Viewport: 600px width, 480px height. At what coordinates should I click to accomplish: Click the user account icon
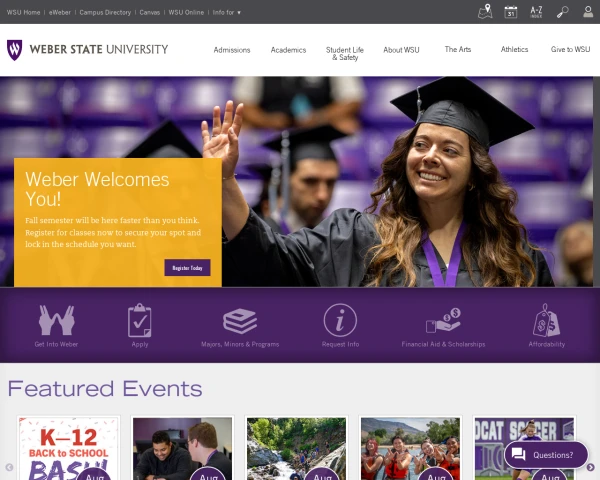(x=588, y=11)
